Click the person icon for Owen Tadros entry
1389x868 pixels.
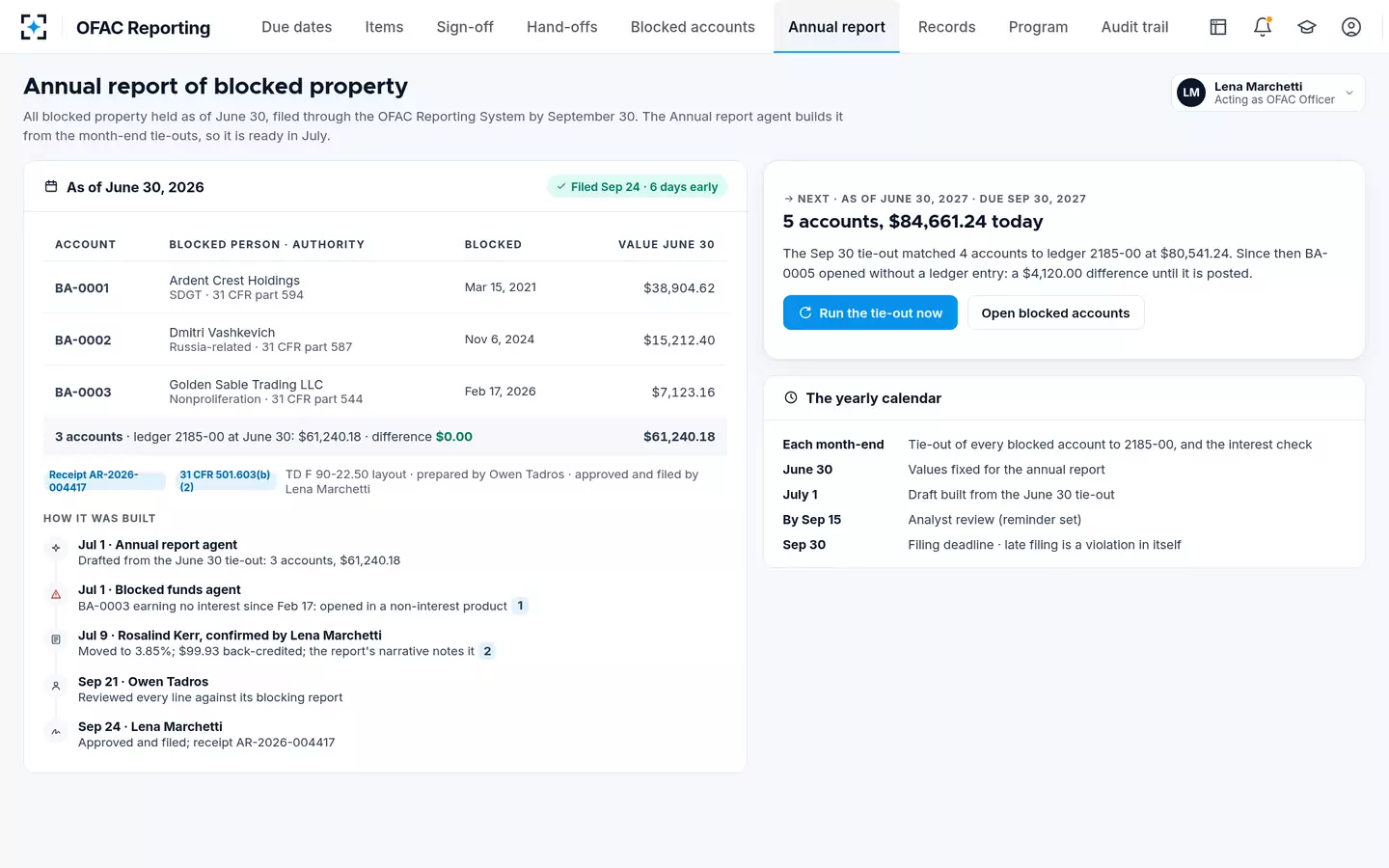[56, 686]
